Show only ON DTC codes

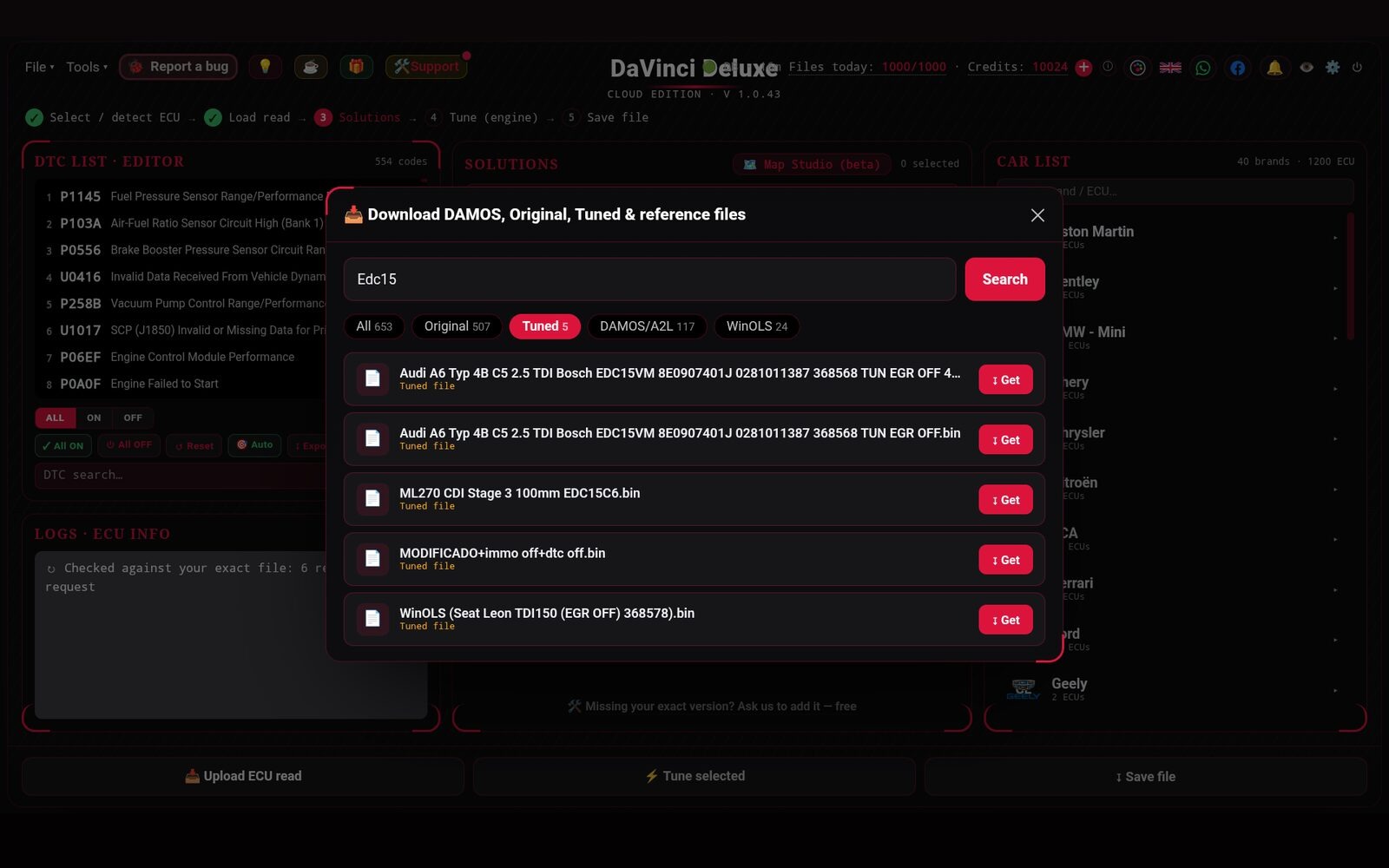(94, 418)
